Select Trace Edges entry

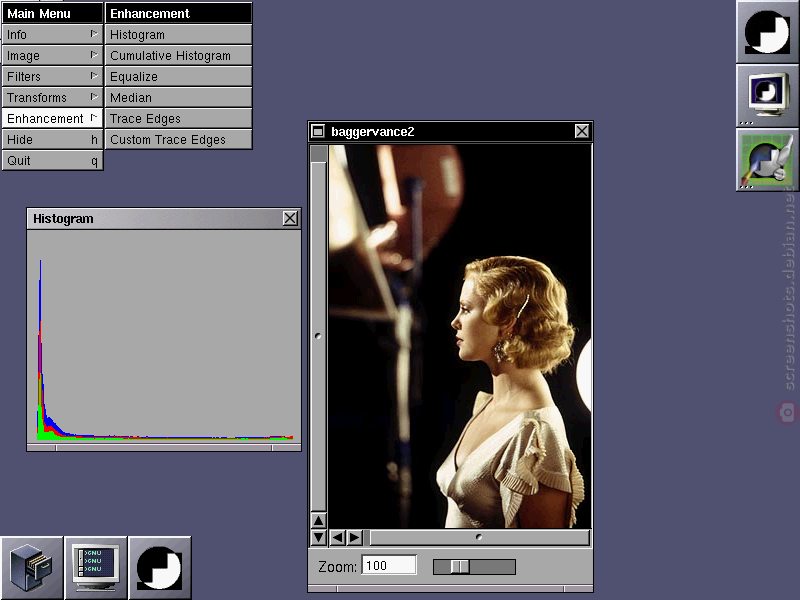click(x=178, y=118)
